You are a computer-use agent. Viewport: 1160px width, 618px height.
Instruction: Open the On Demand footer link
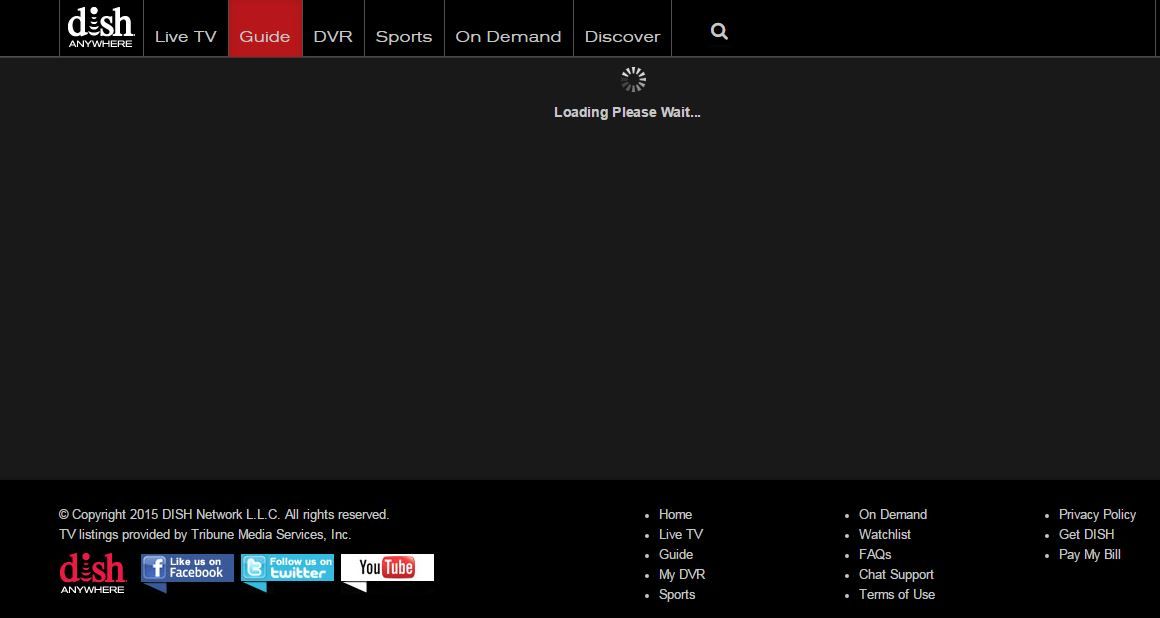click(x=893, y=514)
